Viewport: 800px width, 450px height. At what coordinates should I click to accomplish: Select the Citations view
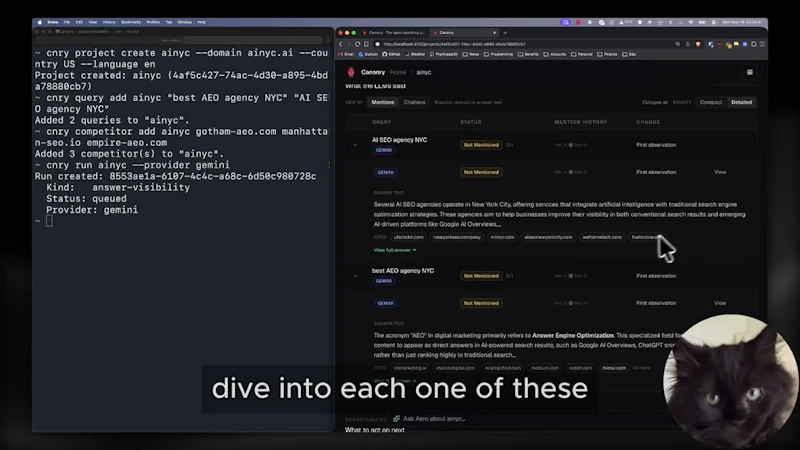tap(414, 103)
